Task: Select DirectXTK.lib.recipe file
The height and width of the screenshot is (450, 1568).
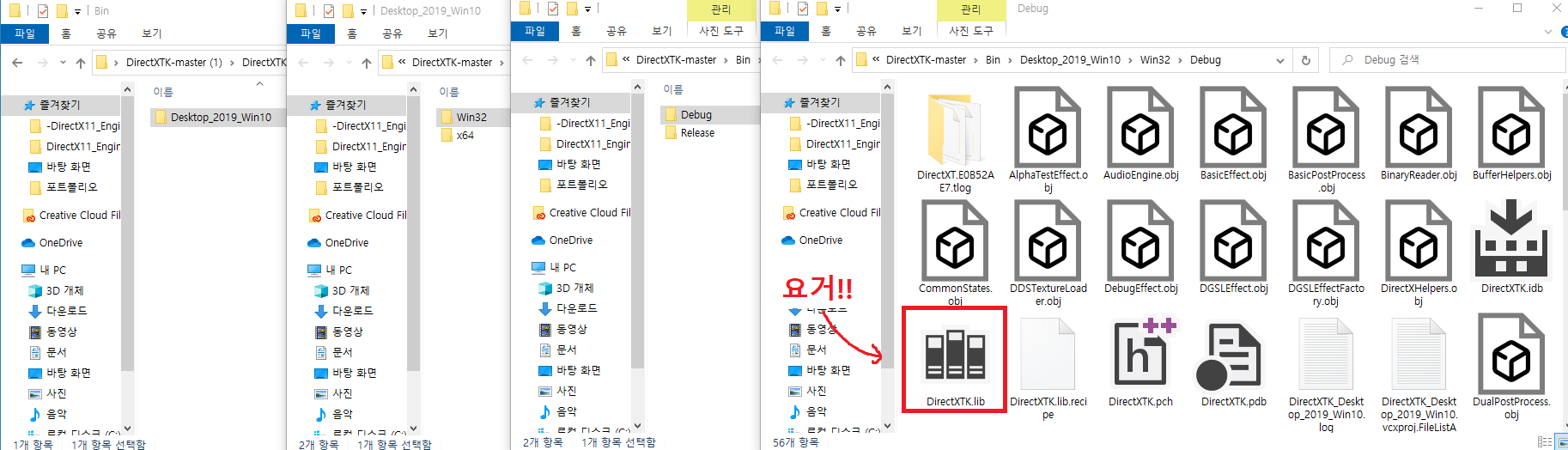Action: [x=1048, y=369]
